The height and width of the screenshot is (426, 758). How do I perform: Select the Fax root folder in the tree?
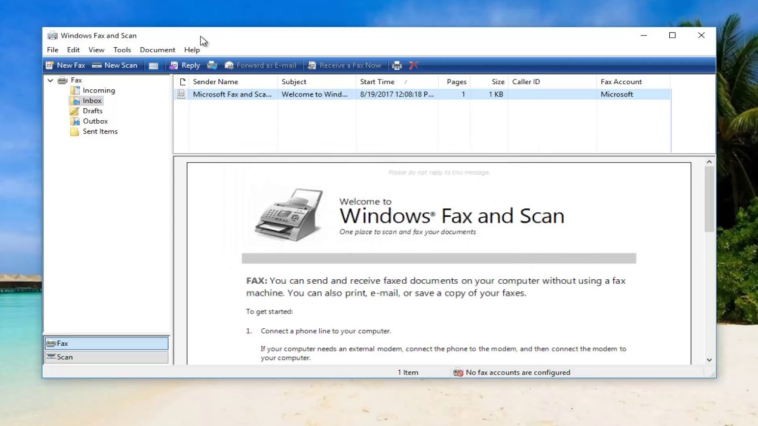70,80
